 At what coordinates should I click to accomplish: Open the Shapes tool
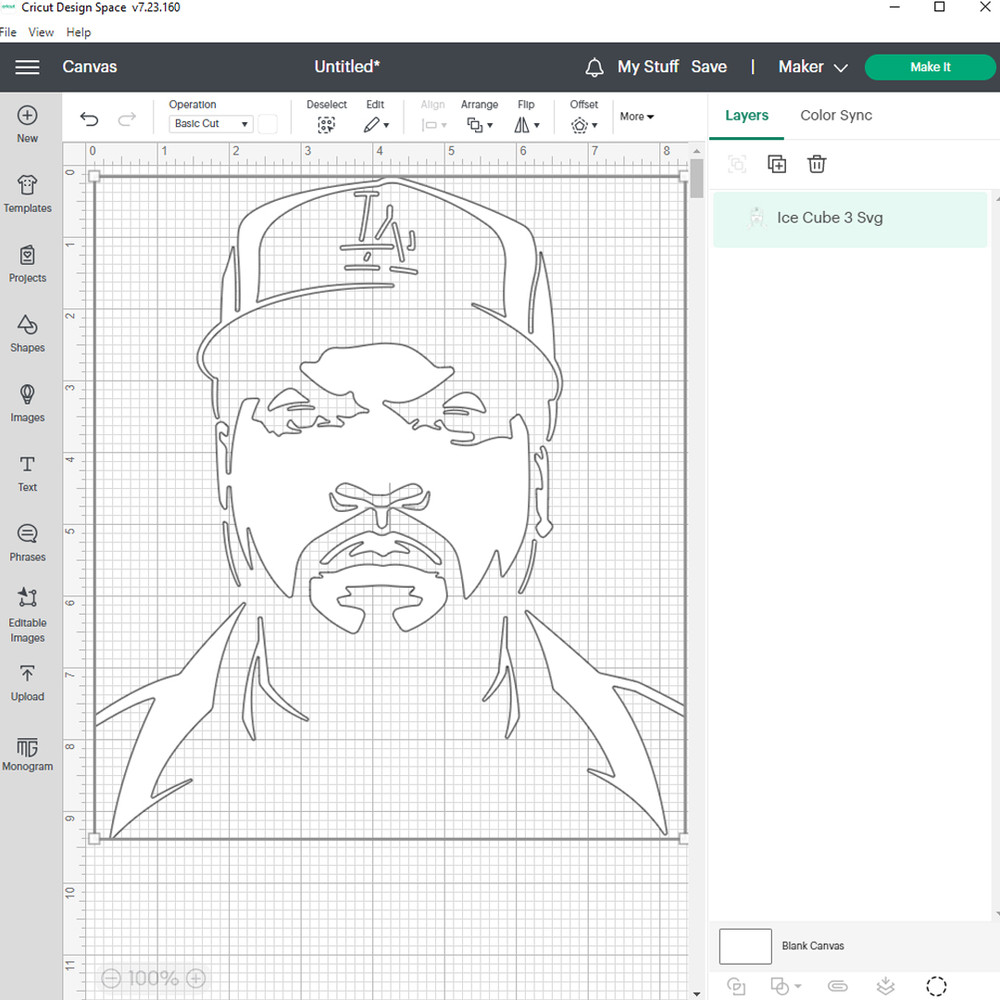tap(27, 333)
